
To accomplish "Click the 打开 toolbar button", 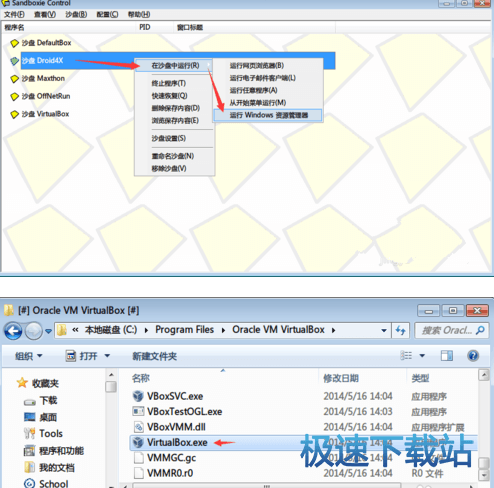I will pyautogui.click(x=83, y=356).
